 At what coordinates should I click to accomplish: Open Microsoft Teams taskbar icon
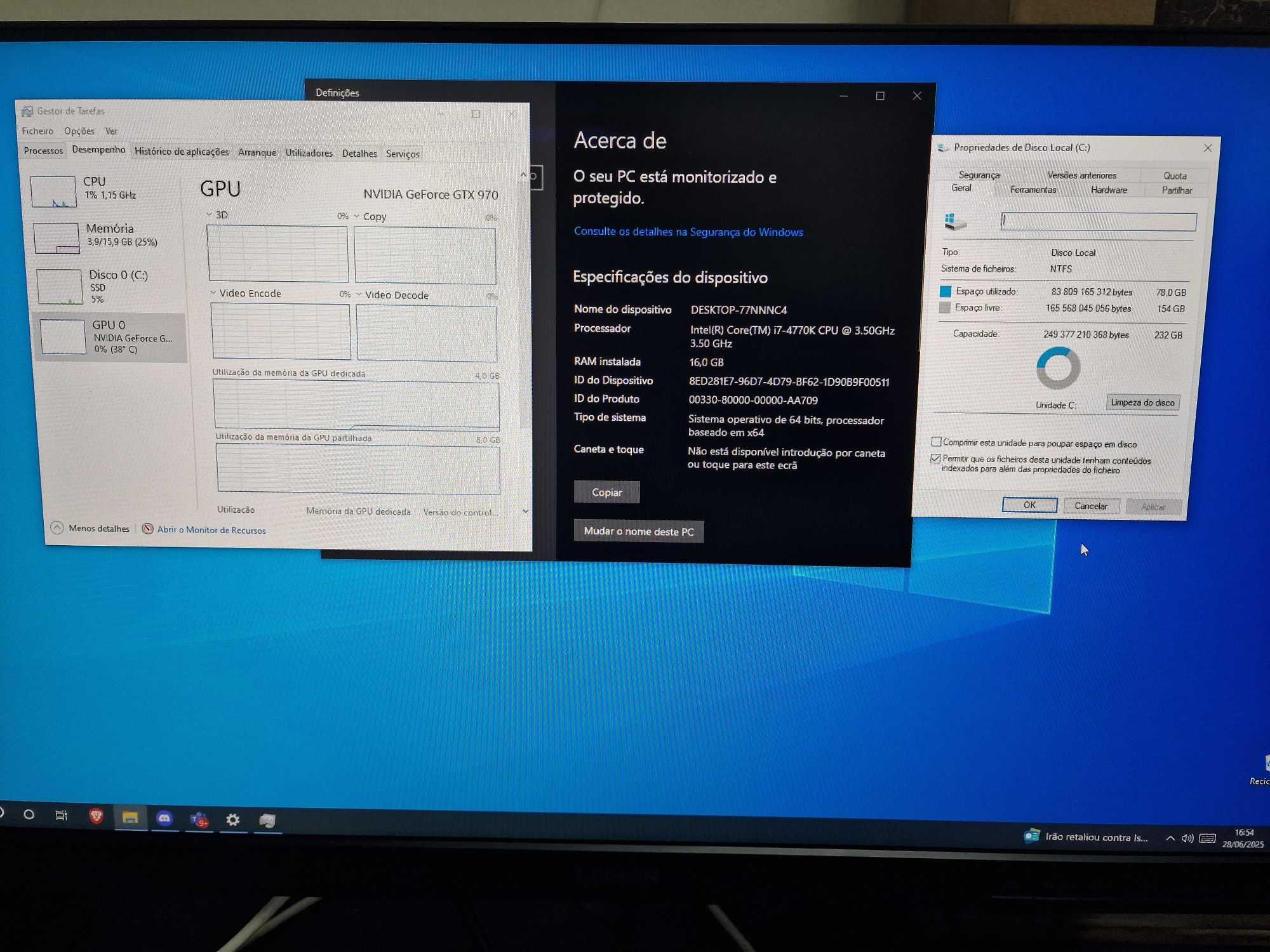(x=199, y=820)
